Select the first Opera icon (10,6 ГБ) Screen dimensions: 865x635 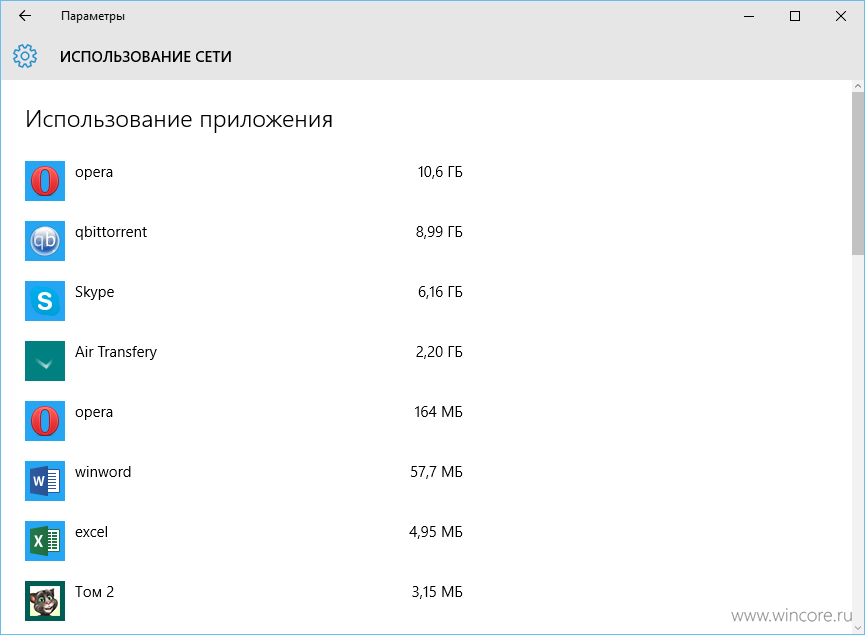[45, 181]
